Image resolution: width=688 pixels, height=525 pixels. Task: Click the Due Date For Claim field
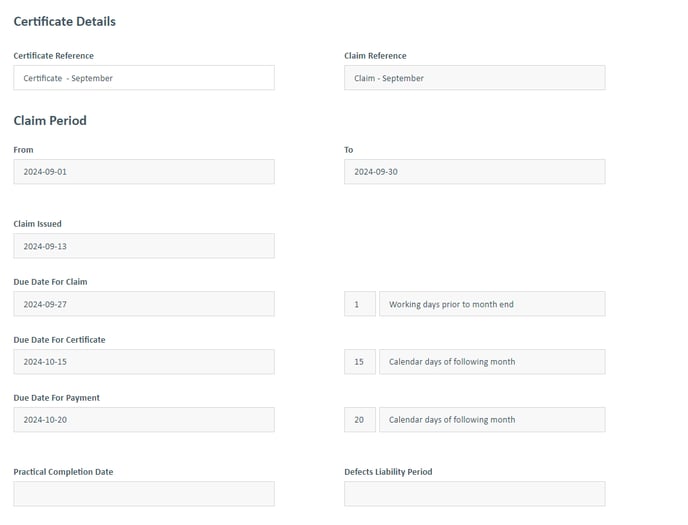[x=144, y=304]
